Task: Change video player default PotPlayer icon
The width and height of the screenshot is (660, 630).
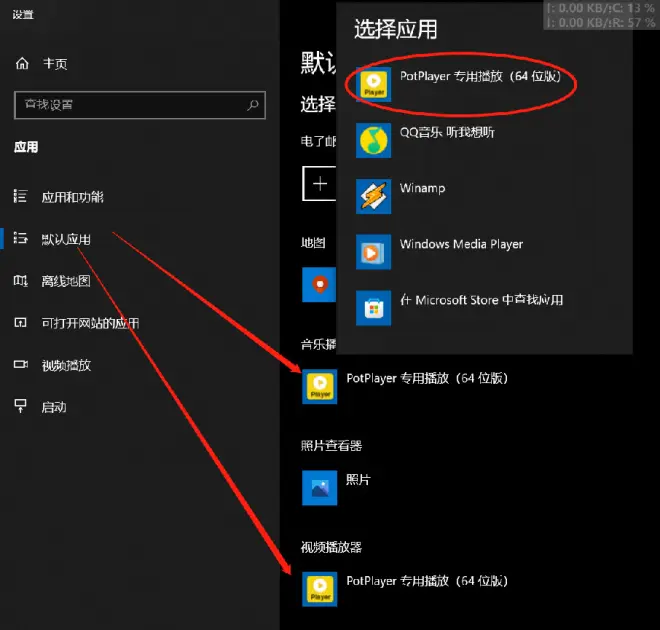Action: click(x=319, y=589)
